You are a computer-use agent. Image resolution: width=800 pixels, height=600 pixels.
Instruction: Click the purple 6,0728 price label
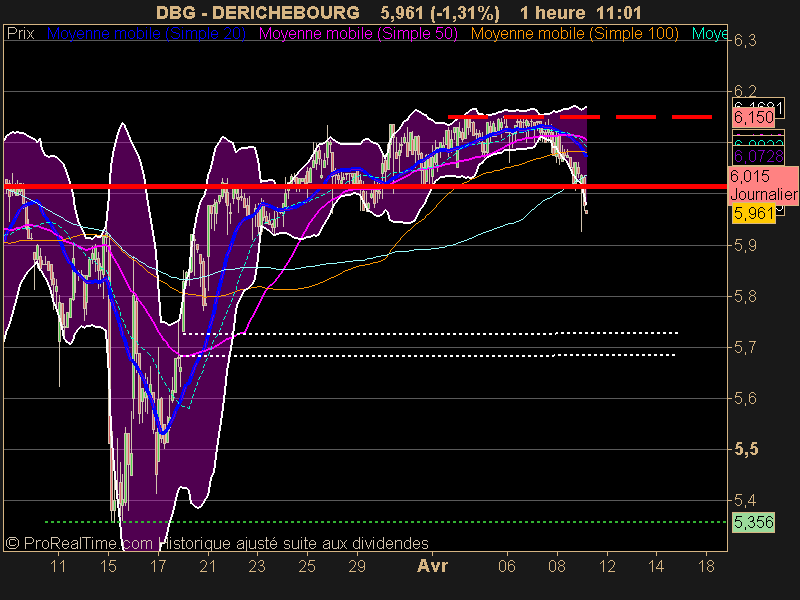click(758, 156)
